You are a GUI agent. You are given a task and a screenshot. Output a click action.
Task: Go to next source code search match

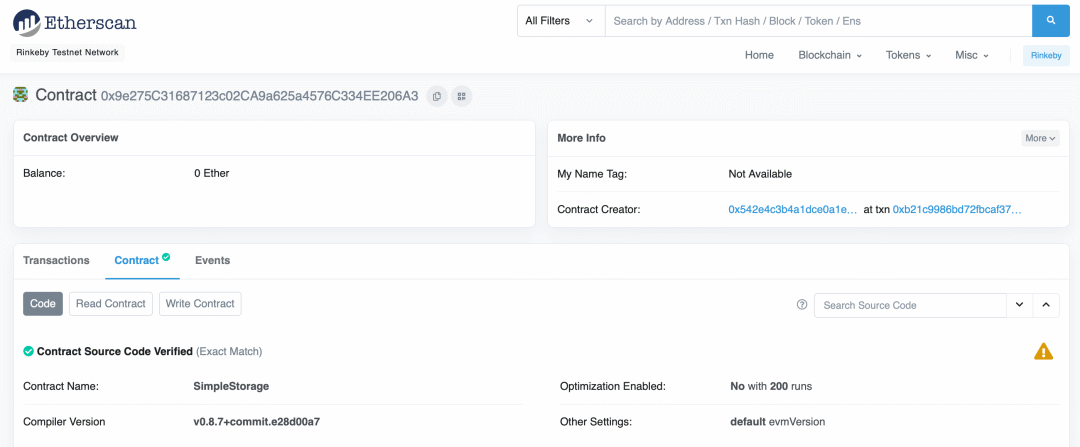pos(1019,304)
